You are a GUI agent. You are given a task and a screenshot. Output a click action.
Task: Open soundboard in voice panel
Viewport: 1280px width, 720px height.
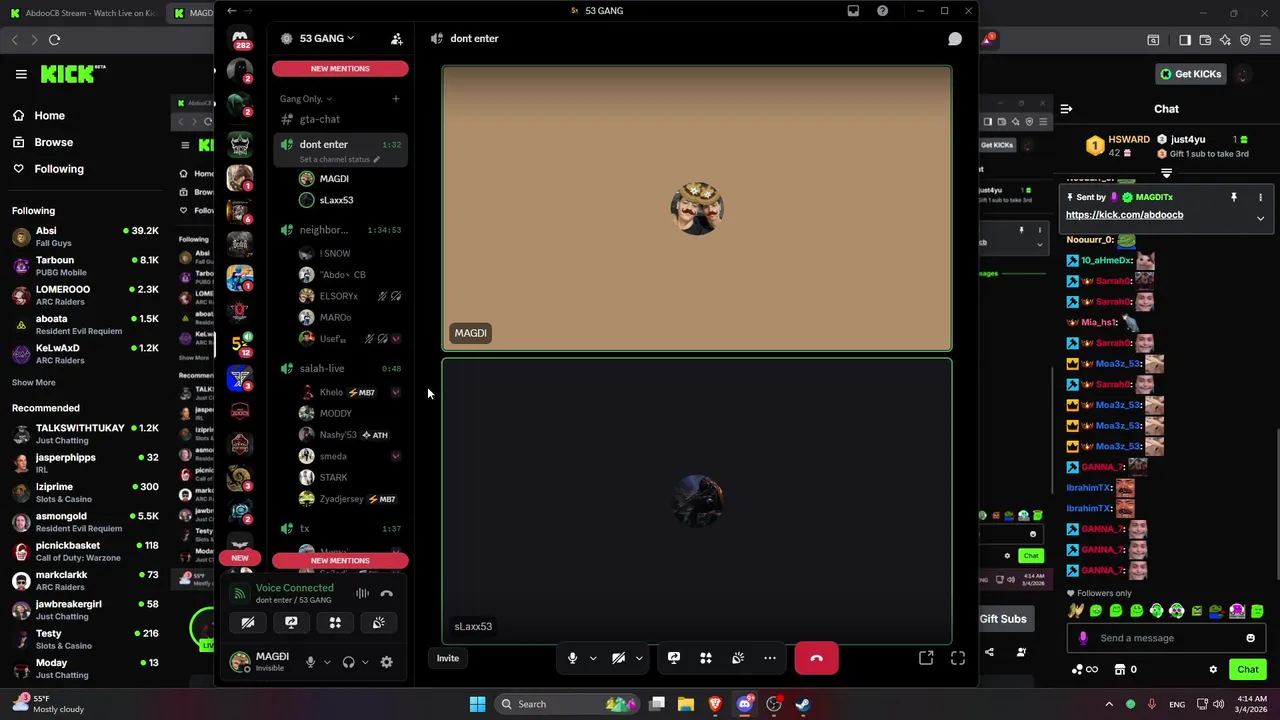pyautogui.click(x=379, y=623)
